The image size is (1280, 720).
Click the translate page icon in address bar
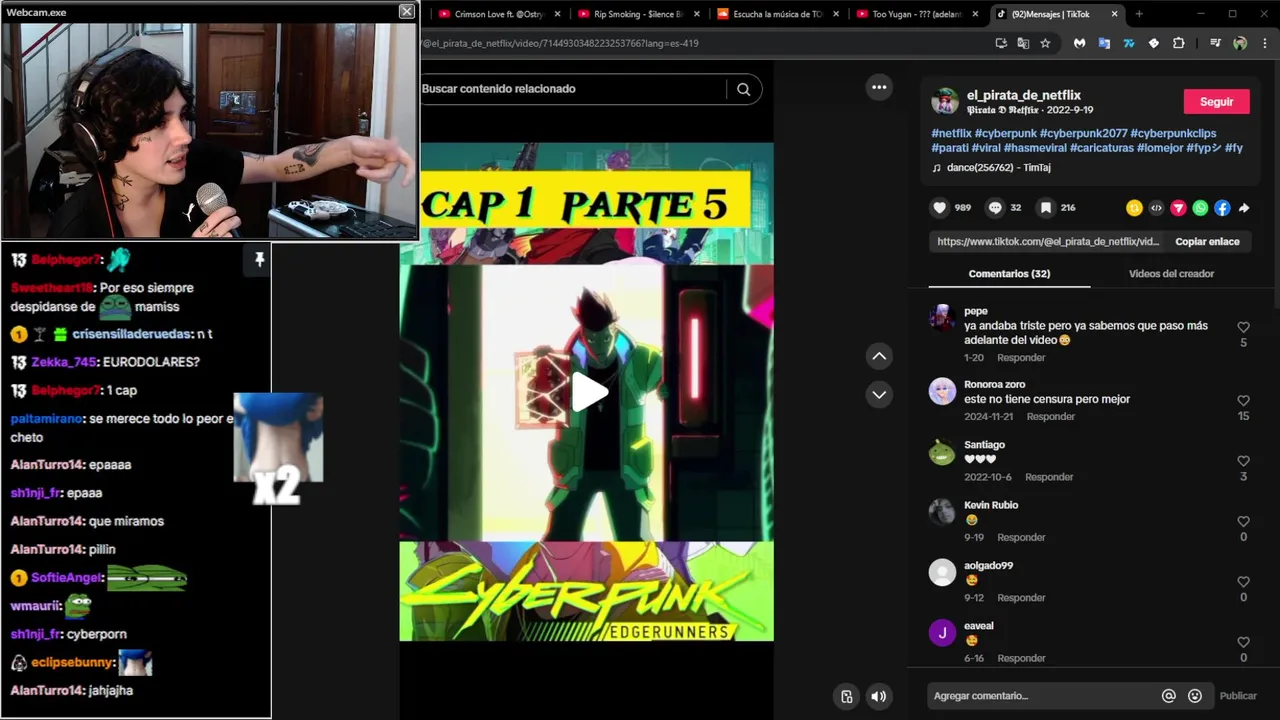[1023, 43]
